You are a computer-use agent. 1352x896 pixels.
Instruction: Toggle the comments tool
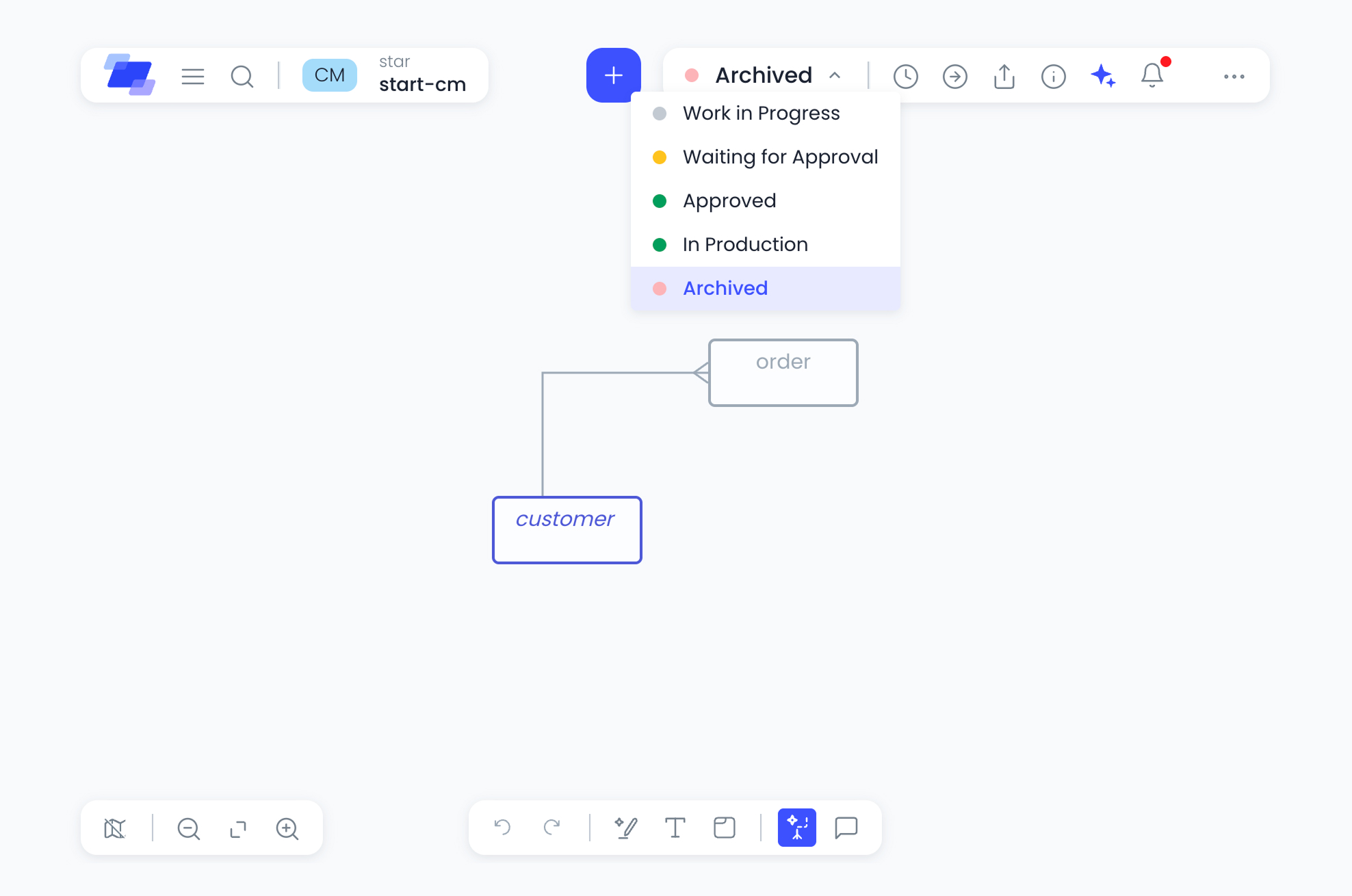(846, 828)
